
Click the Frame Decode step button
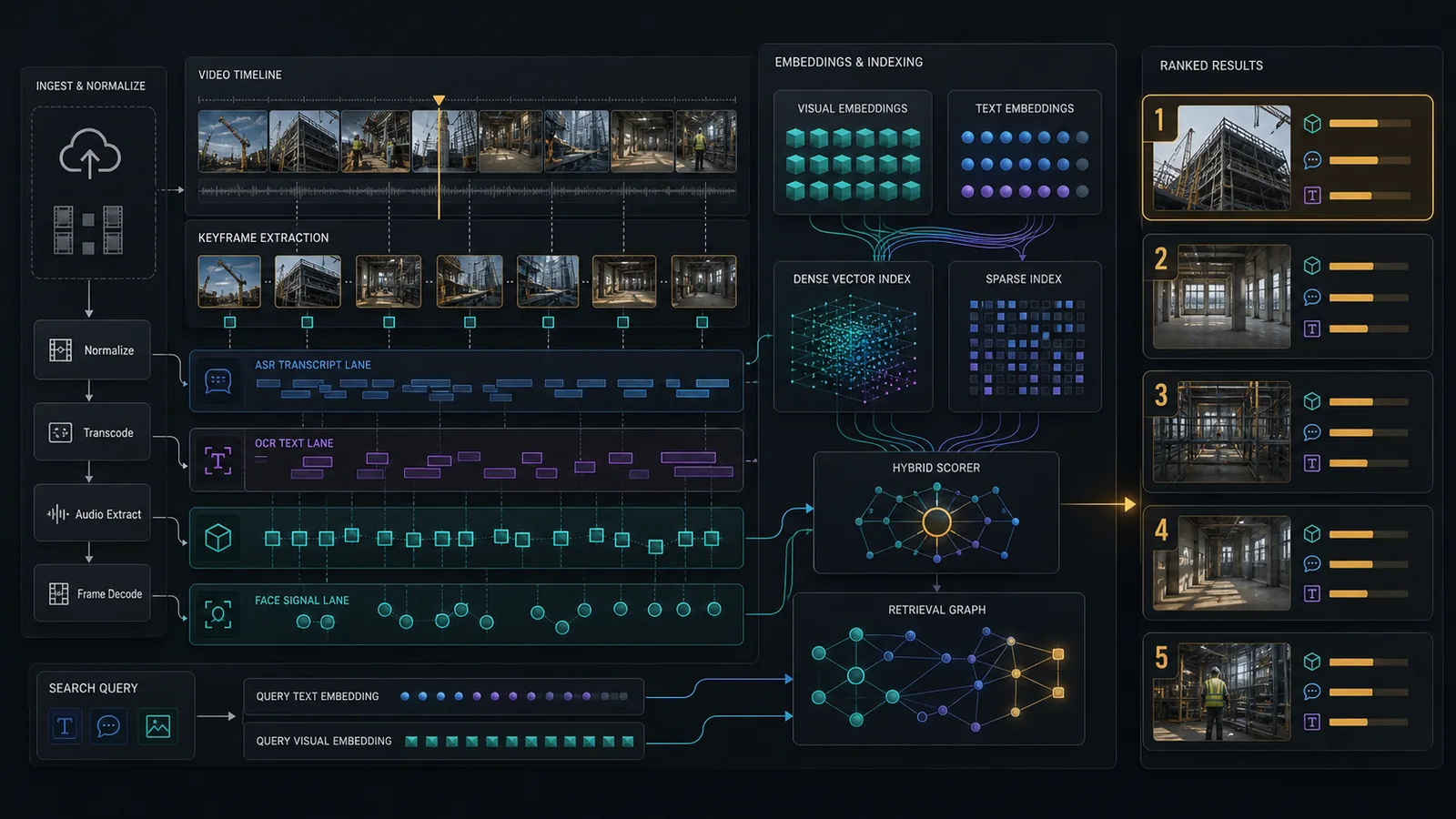pyautogui.click(x=92, y=594)
